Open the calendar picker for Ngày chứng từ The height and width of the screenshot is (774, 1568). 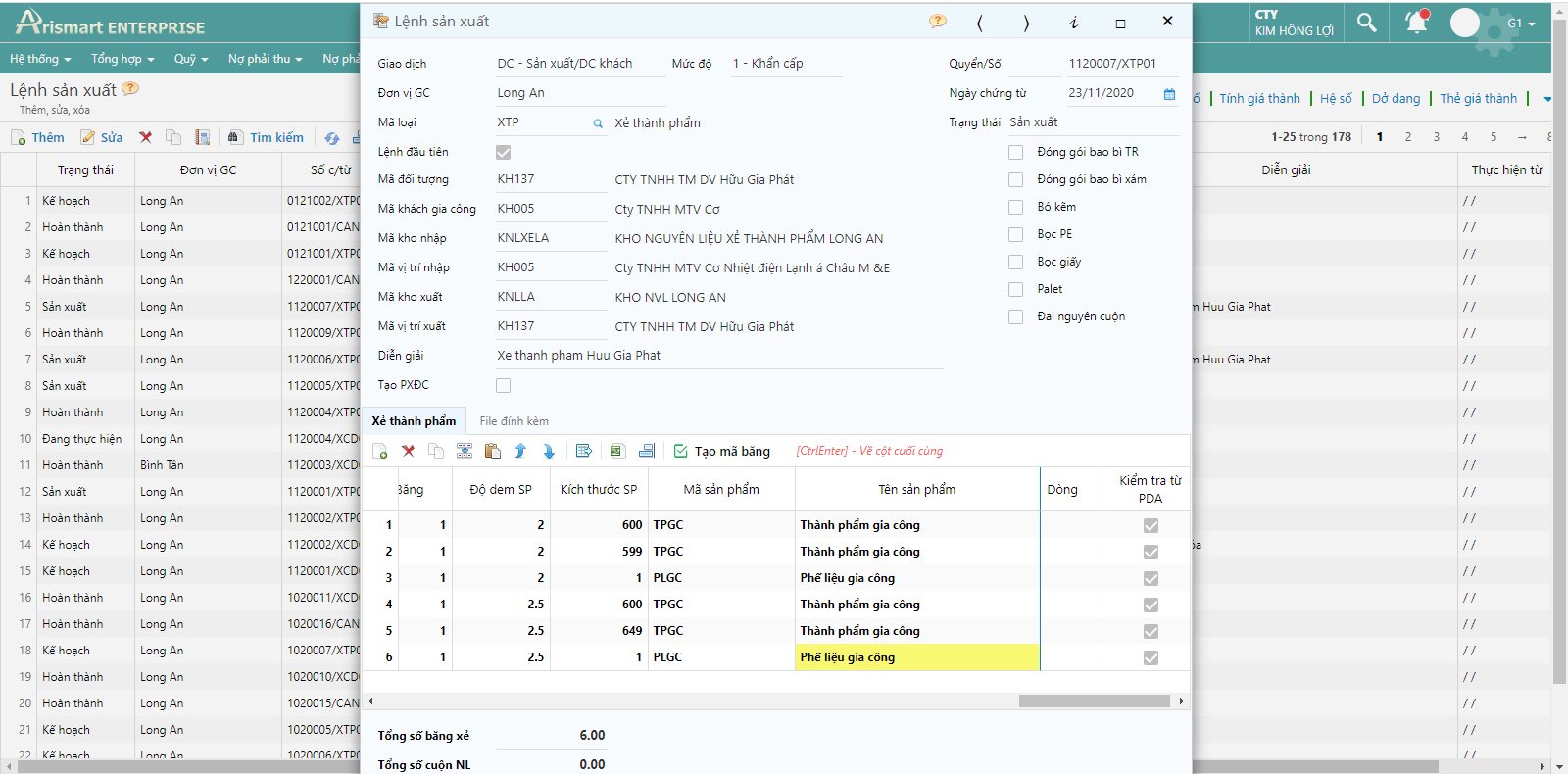[1169, 93]
